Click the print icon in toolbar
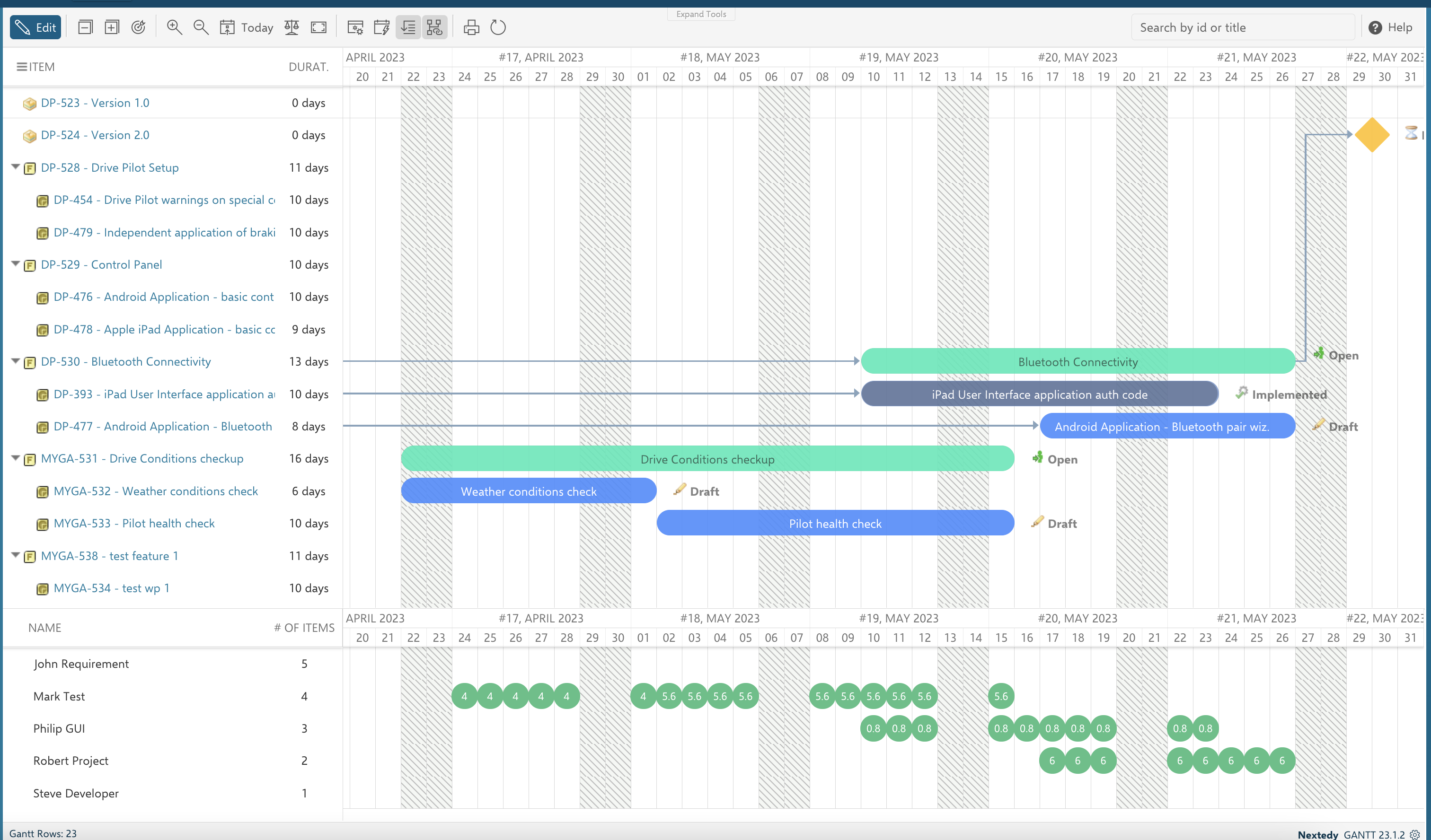This screenshot has width=1431, height=840. pyautogui.click(x=471, y=27)
